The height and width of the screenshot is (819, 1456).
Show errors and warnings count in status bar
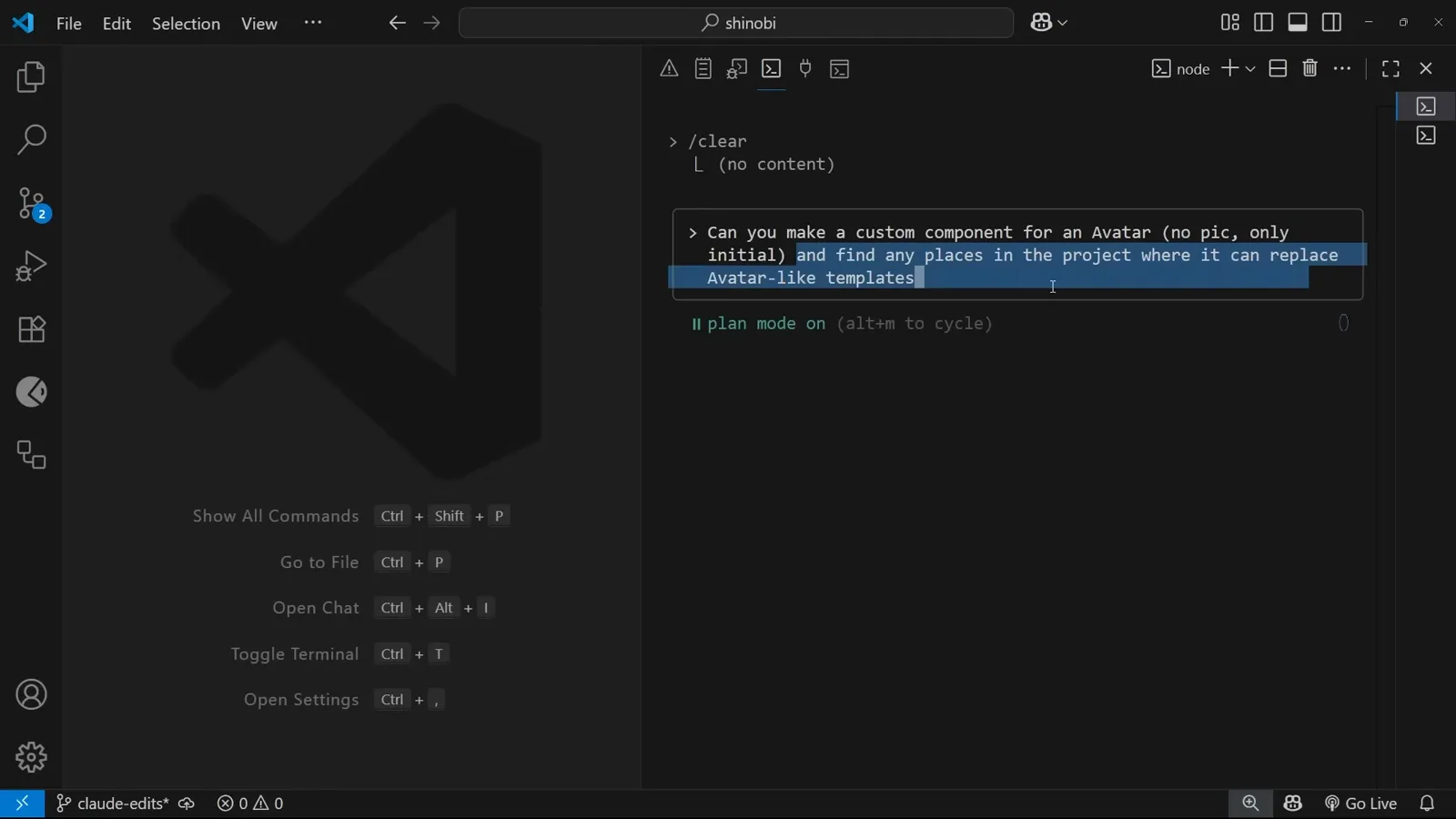[250, 804]
